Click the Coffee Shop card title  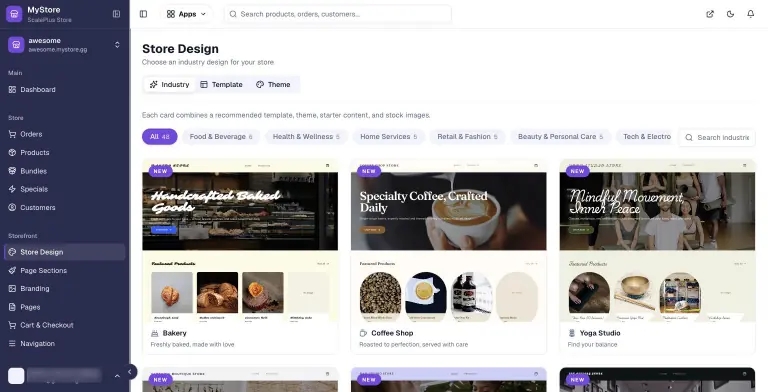[x=392, y=333]
